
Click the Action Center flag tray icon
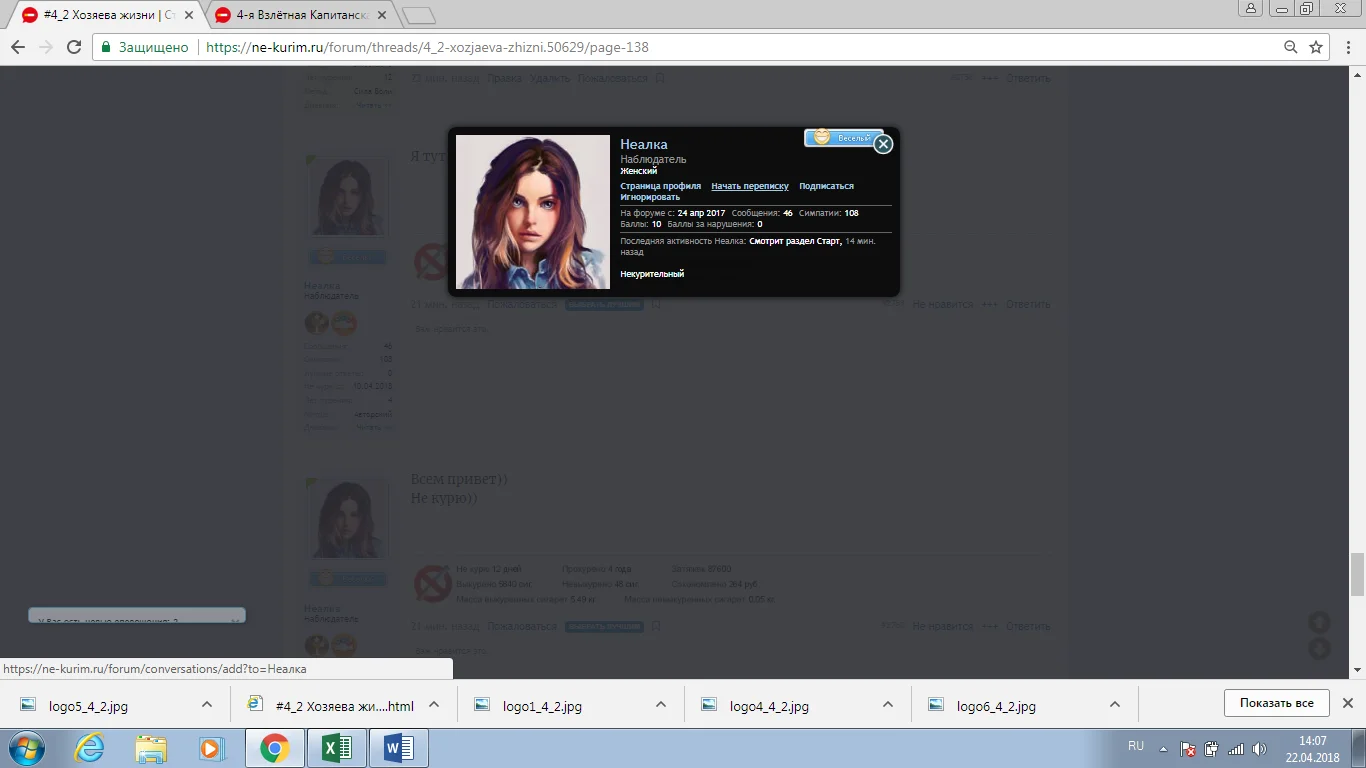1188,748
